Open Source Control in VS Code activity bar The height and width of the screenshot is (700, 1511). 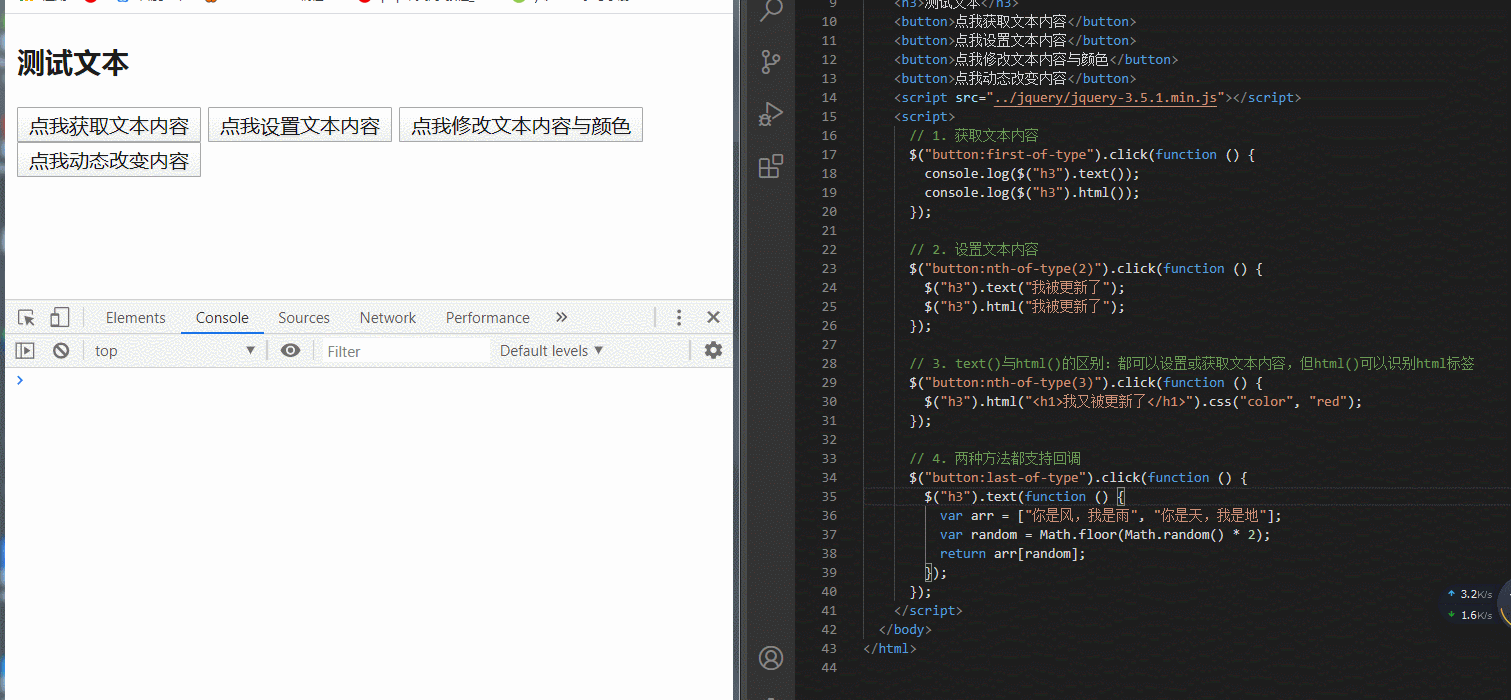771,62
